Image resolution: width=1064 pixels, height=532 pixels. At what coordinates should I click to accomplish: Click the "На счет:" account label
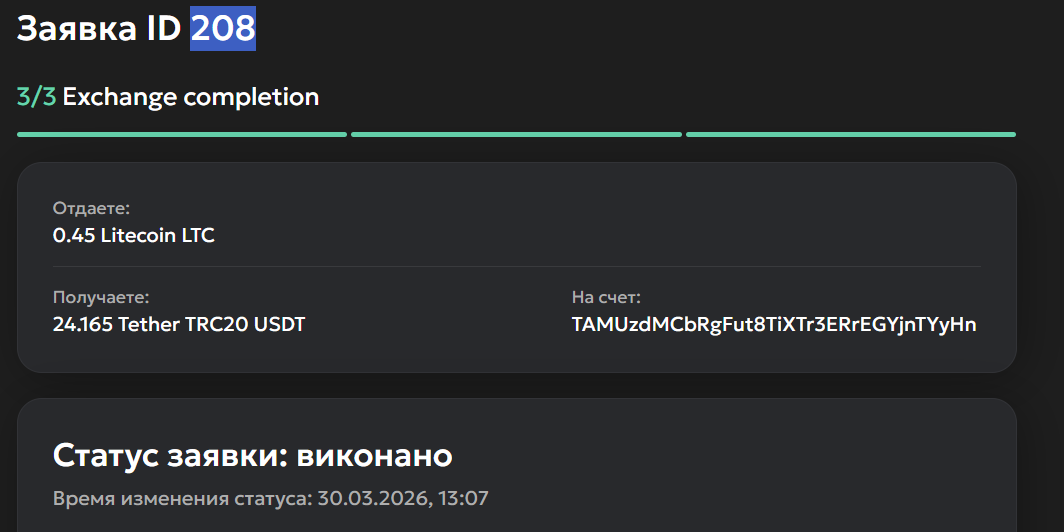(x=606, y=297)
